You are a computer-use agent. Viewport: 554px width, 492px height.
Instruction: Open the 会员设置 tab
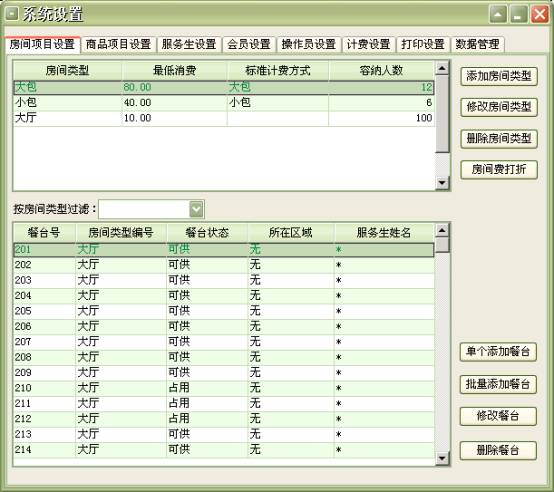(249, 45)
